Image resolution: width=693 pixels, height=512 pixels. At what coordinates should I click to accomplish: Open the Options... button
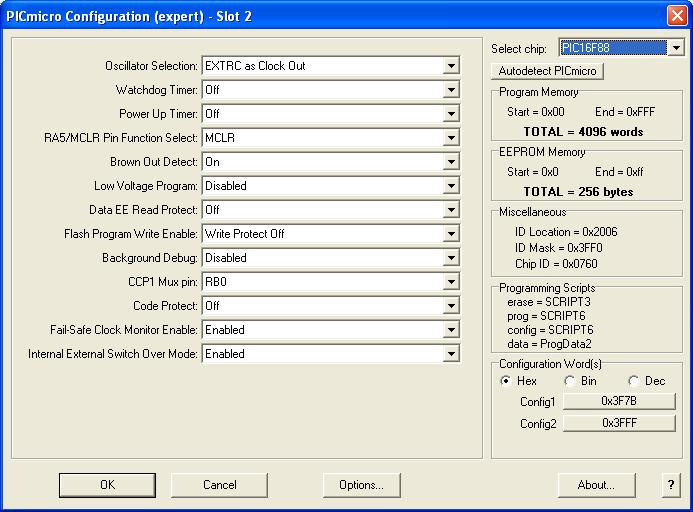(x=362, y=485)
